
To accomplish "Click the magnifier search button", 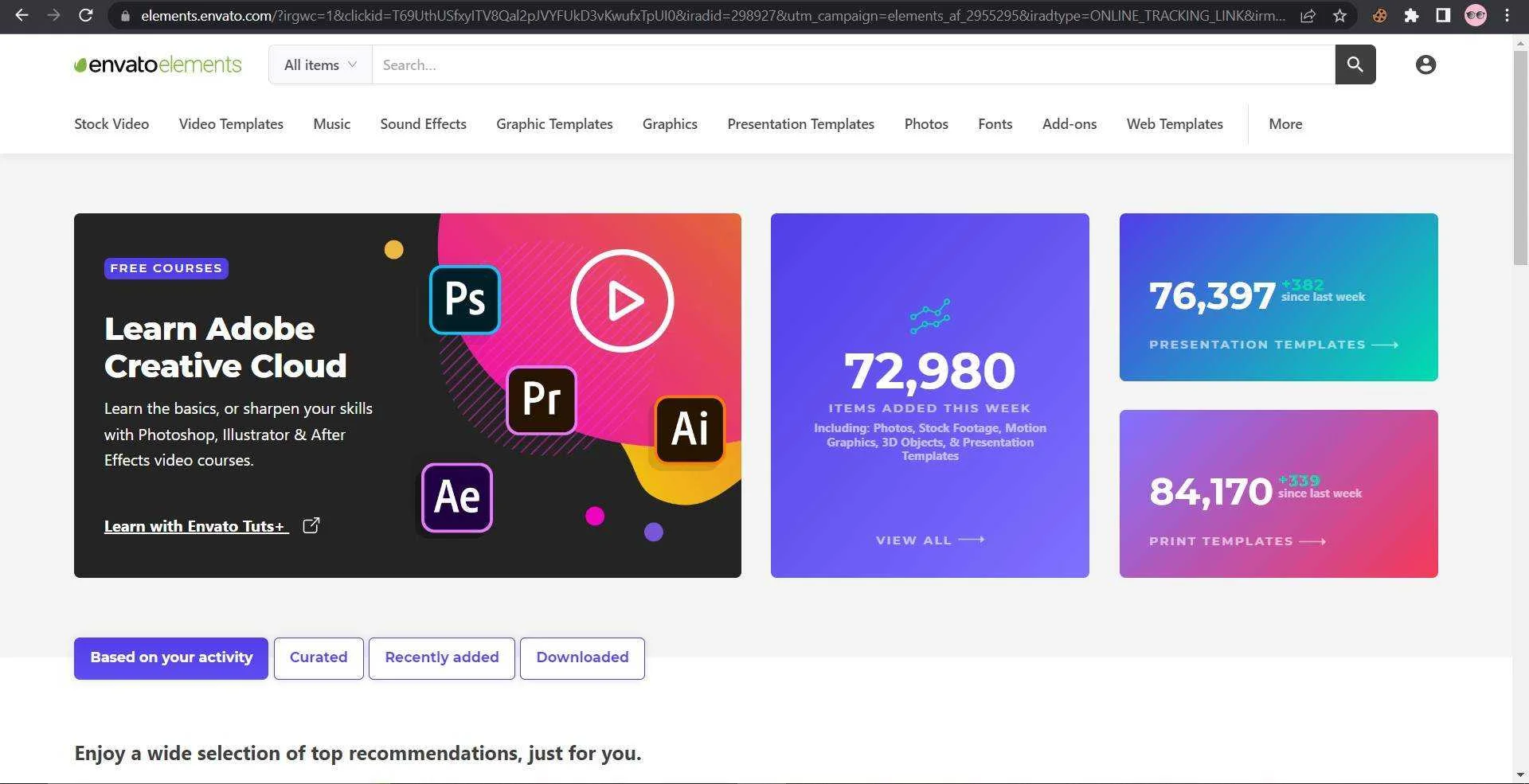I will [x=1355, y=64].
